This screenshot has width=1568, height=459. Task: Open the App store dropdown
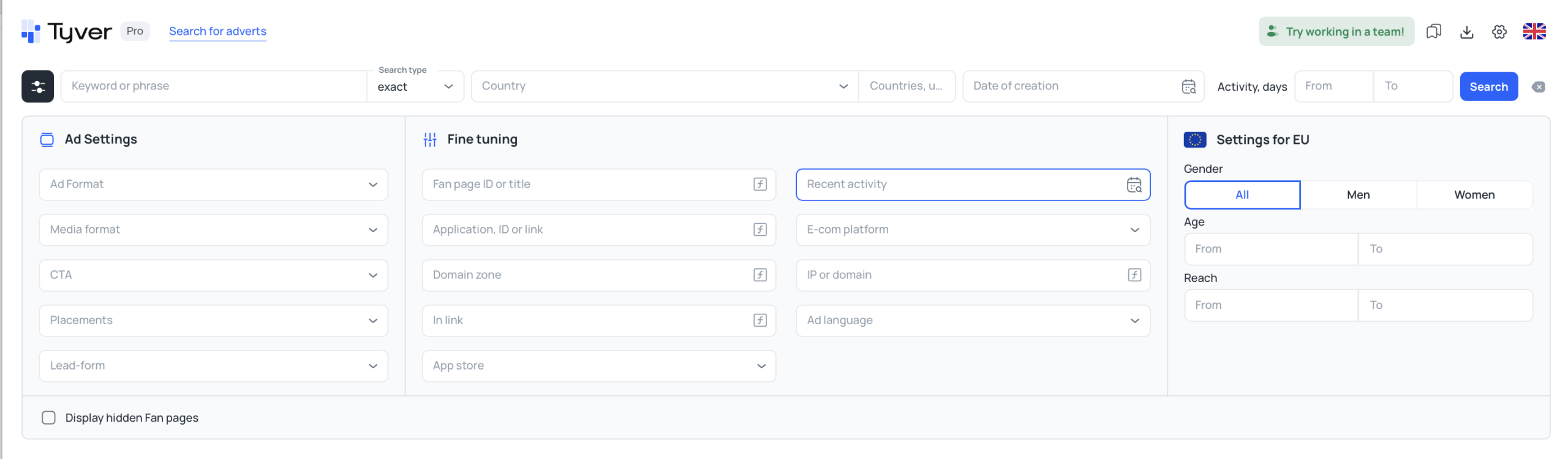point(599,366)
